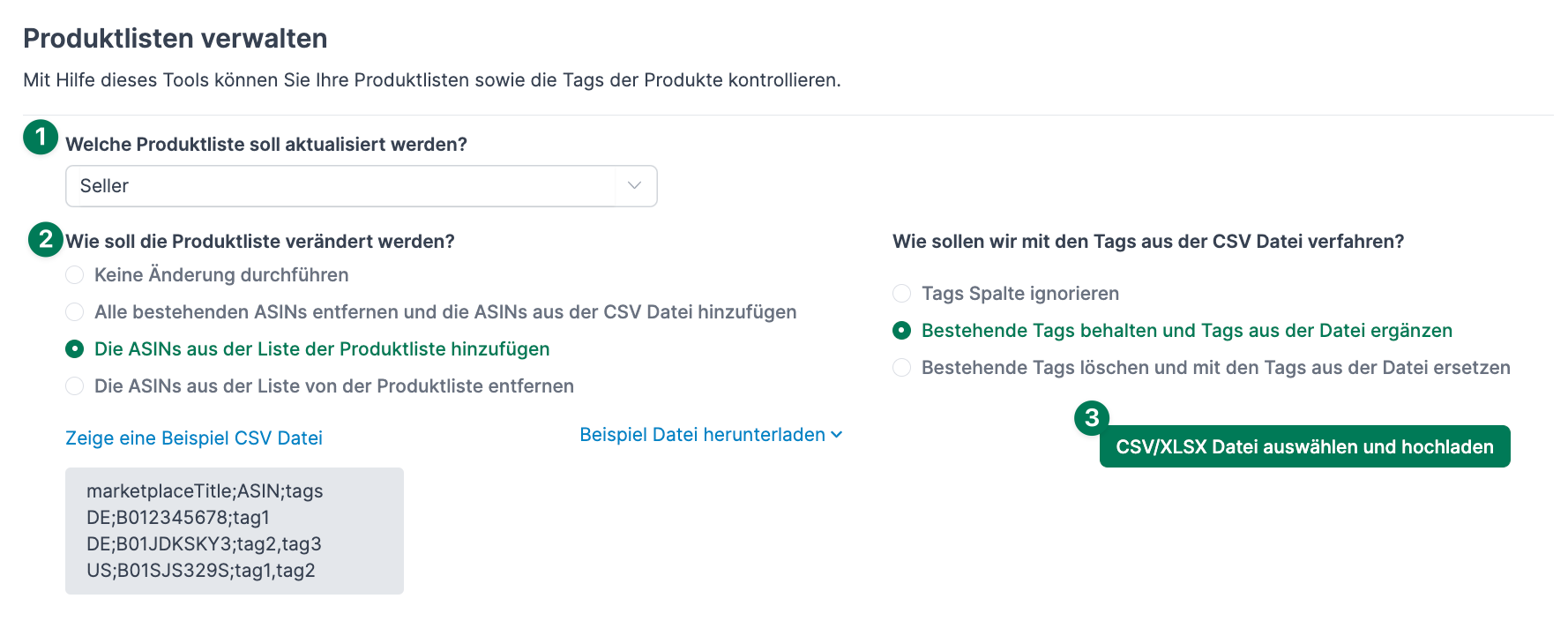Choose replacing existing tags with file tags
The width and height of the screenshot is (1568, 621).
[x=901, y=367]
